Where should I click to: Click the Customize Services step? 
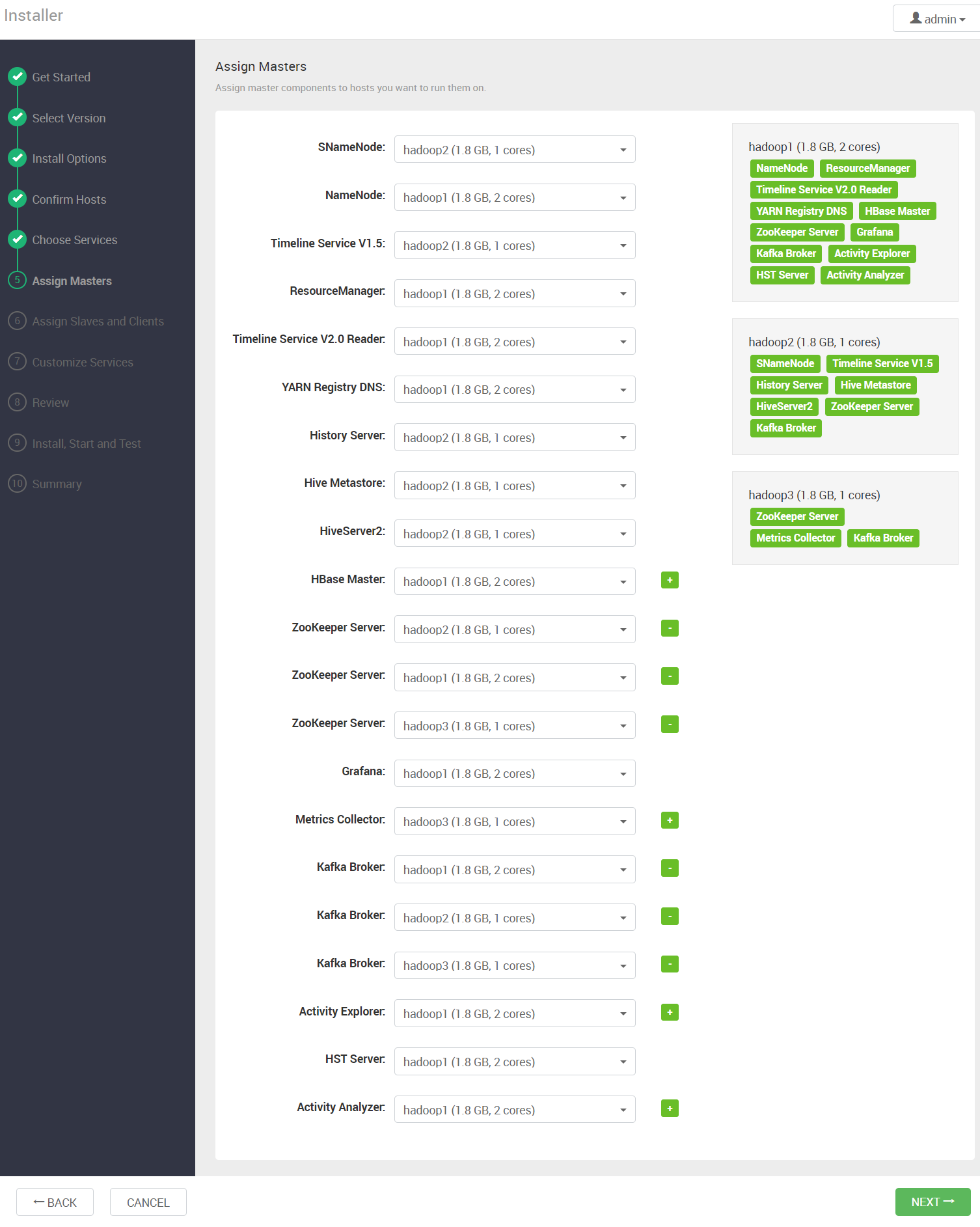83,362
